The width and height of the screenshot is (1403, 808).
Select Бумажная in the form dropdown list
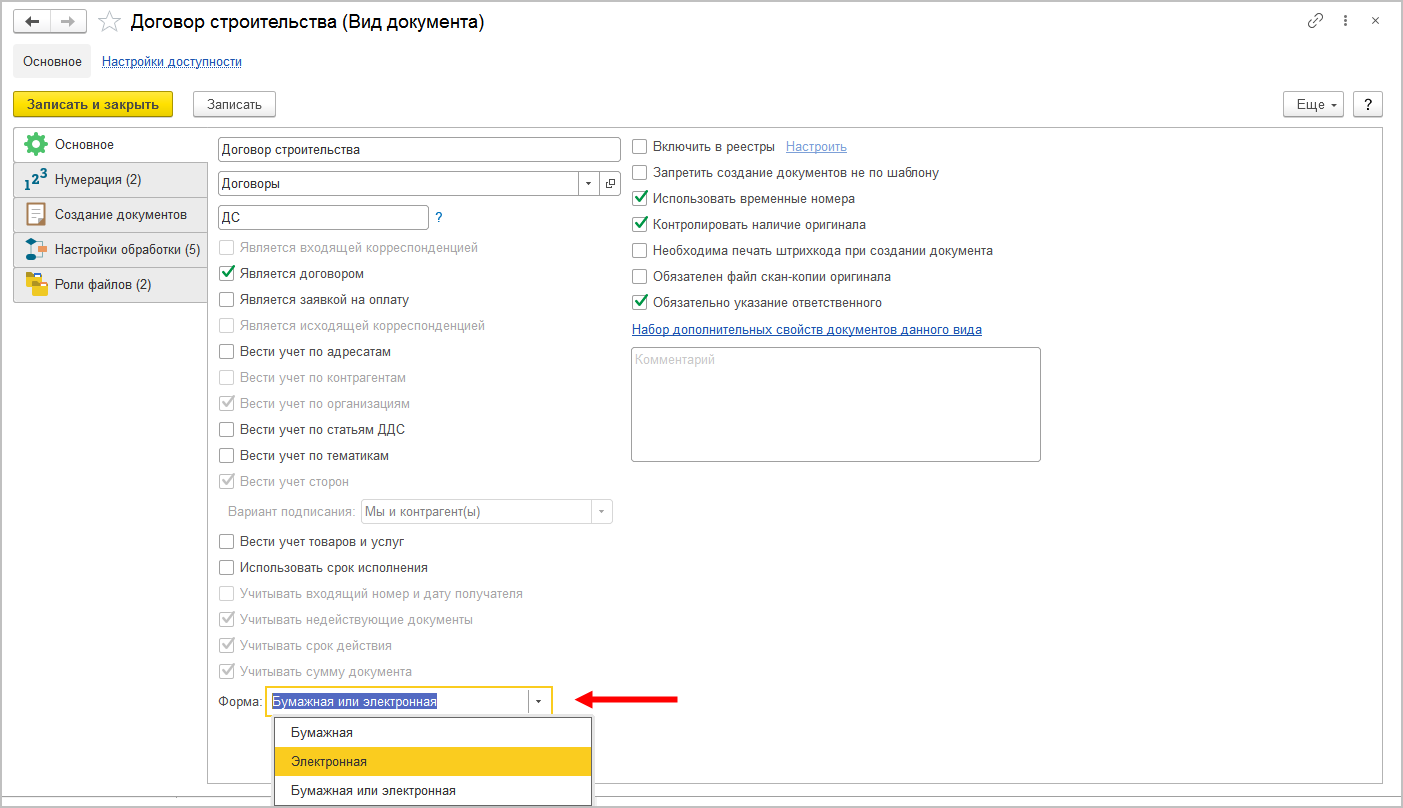click(x=433, y=733)
